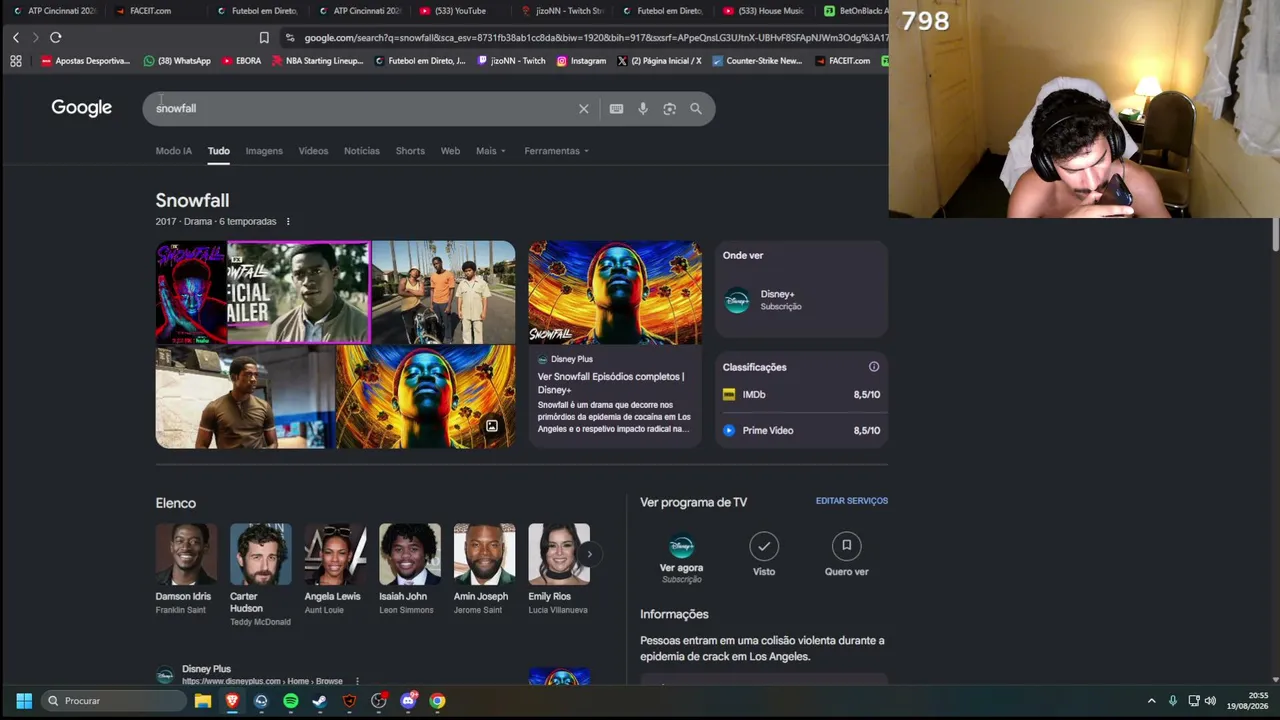Open the Counter-Strike News bookmark
This screenshot has width=1280, height=720.
[x=756, y=61]
